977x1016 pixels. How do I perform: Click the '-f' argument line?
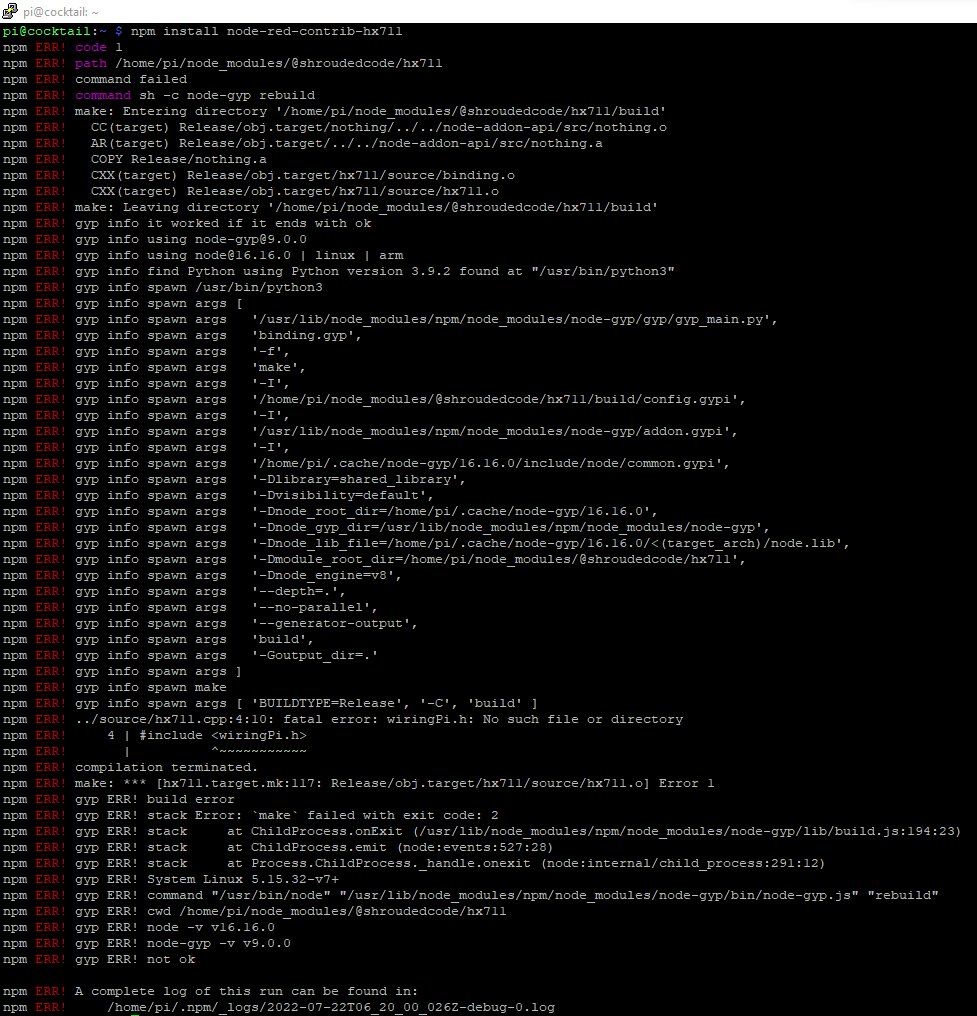(270, 351)
